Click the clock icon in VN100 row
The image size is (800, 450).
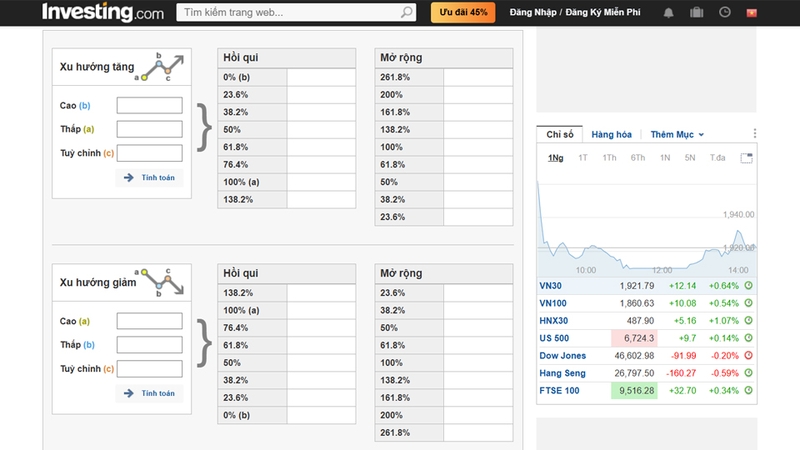click(748, 303)
